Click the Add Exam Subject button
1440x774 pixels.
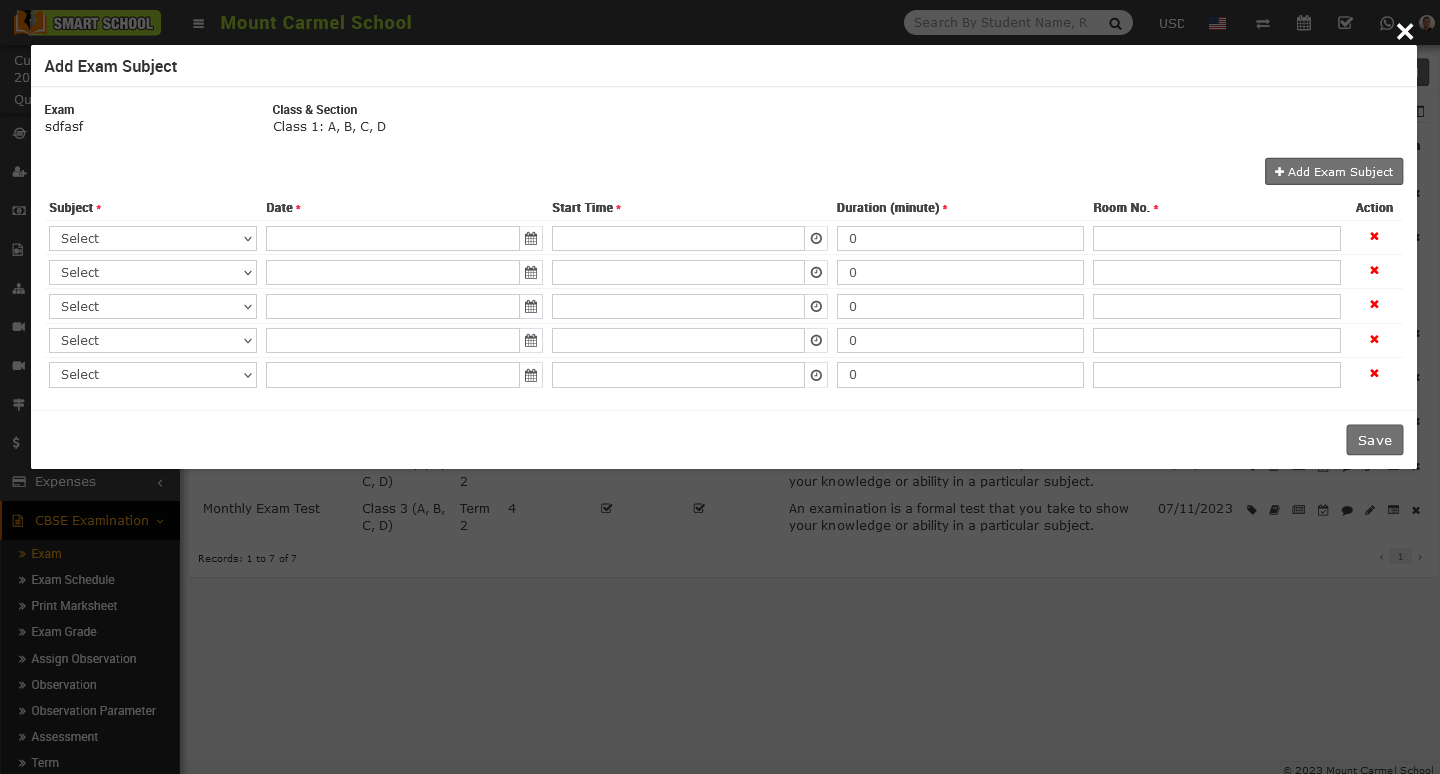(1333, 172)
